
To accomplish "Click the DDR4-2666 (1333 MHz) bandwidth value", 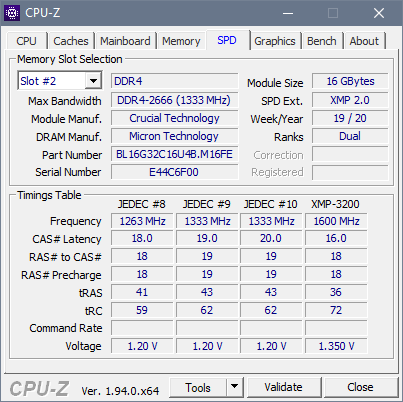I will pyautogui.click(x=175, y=100).
